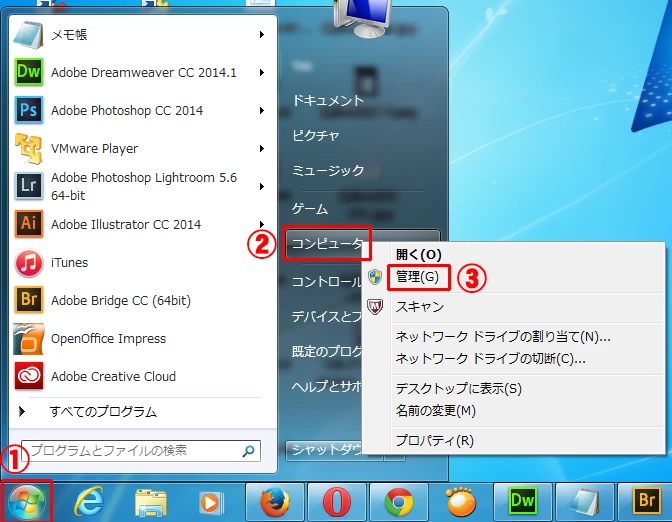Select 名前の変更(M) menu entry
Screen dimensions: 672x522
tap(435, 411)
